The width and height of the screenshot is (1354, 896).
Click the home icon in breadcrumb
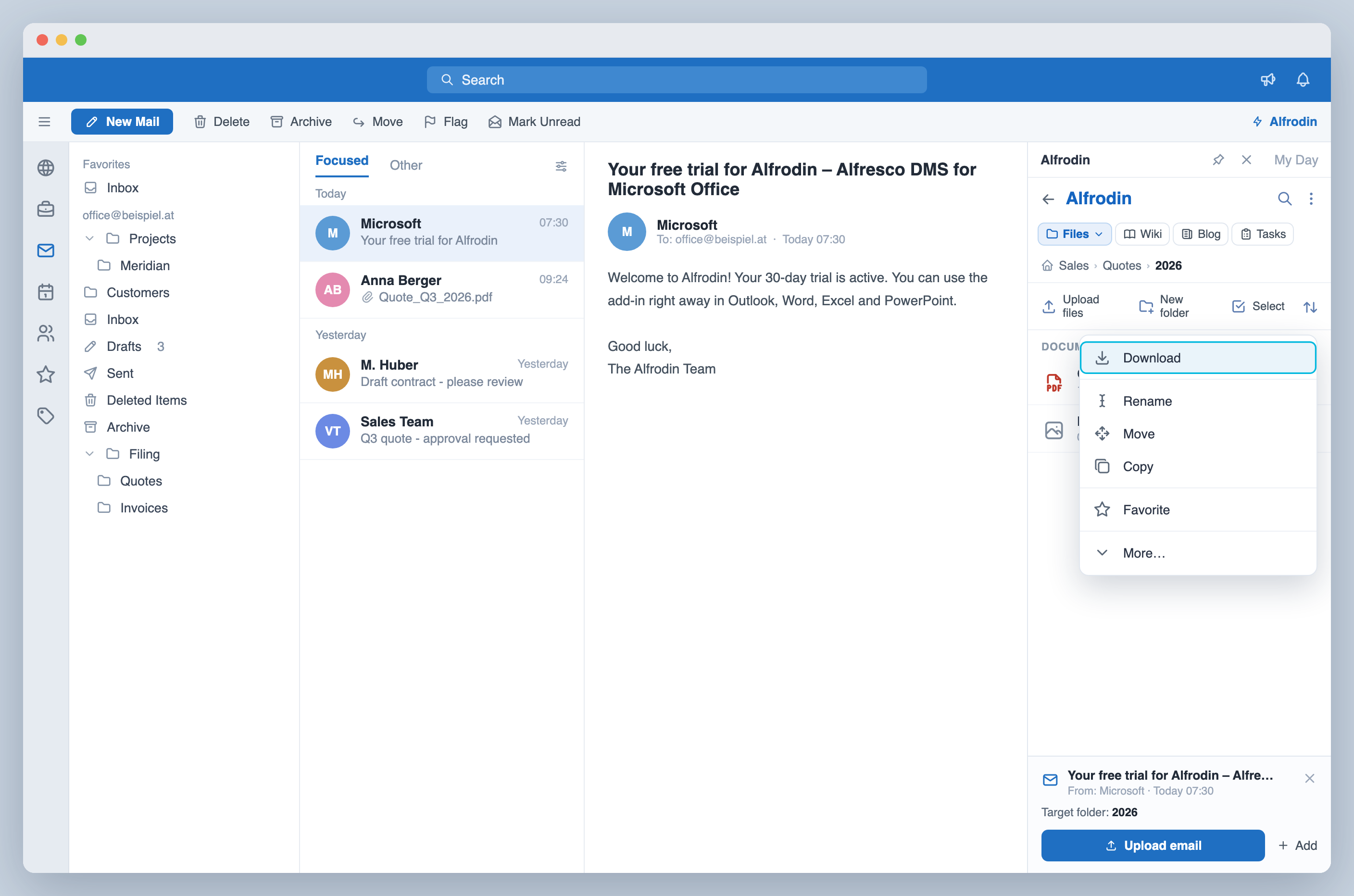click(1047, 266)
